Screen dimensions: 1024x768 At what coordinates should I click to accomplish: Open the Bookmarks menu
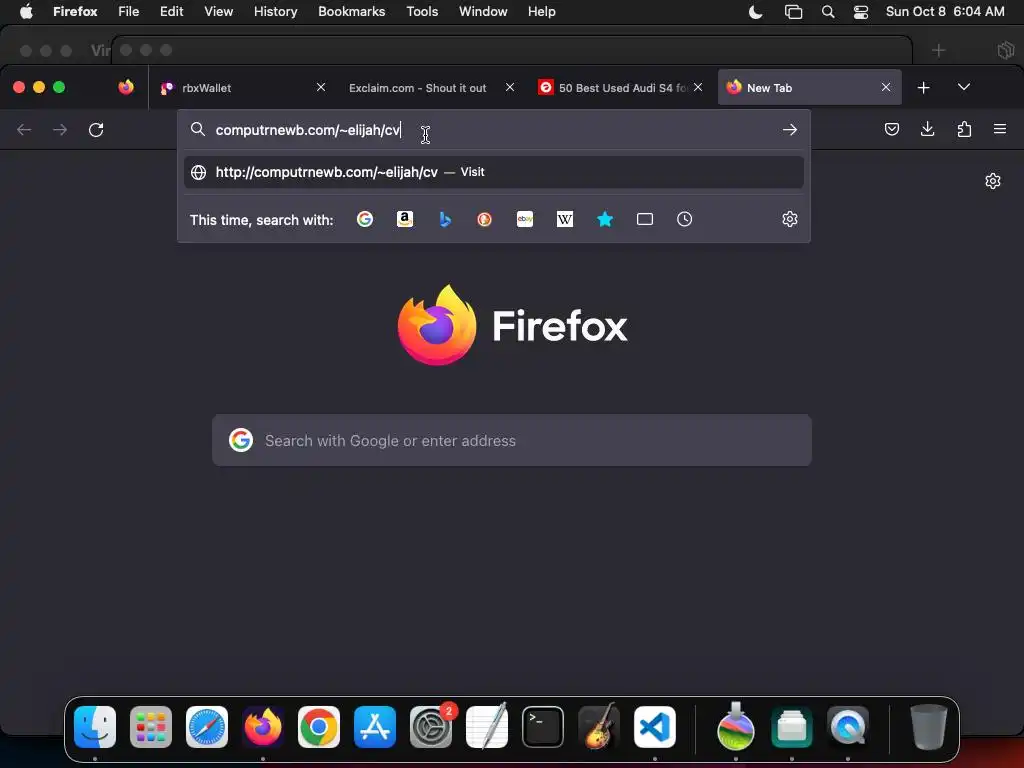pos(351,12)
